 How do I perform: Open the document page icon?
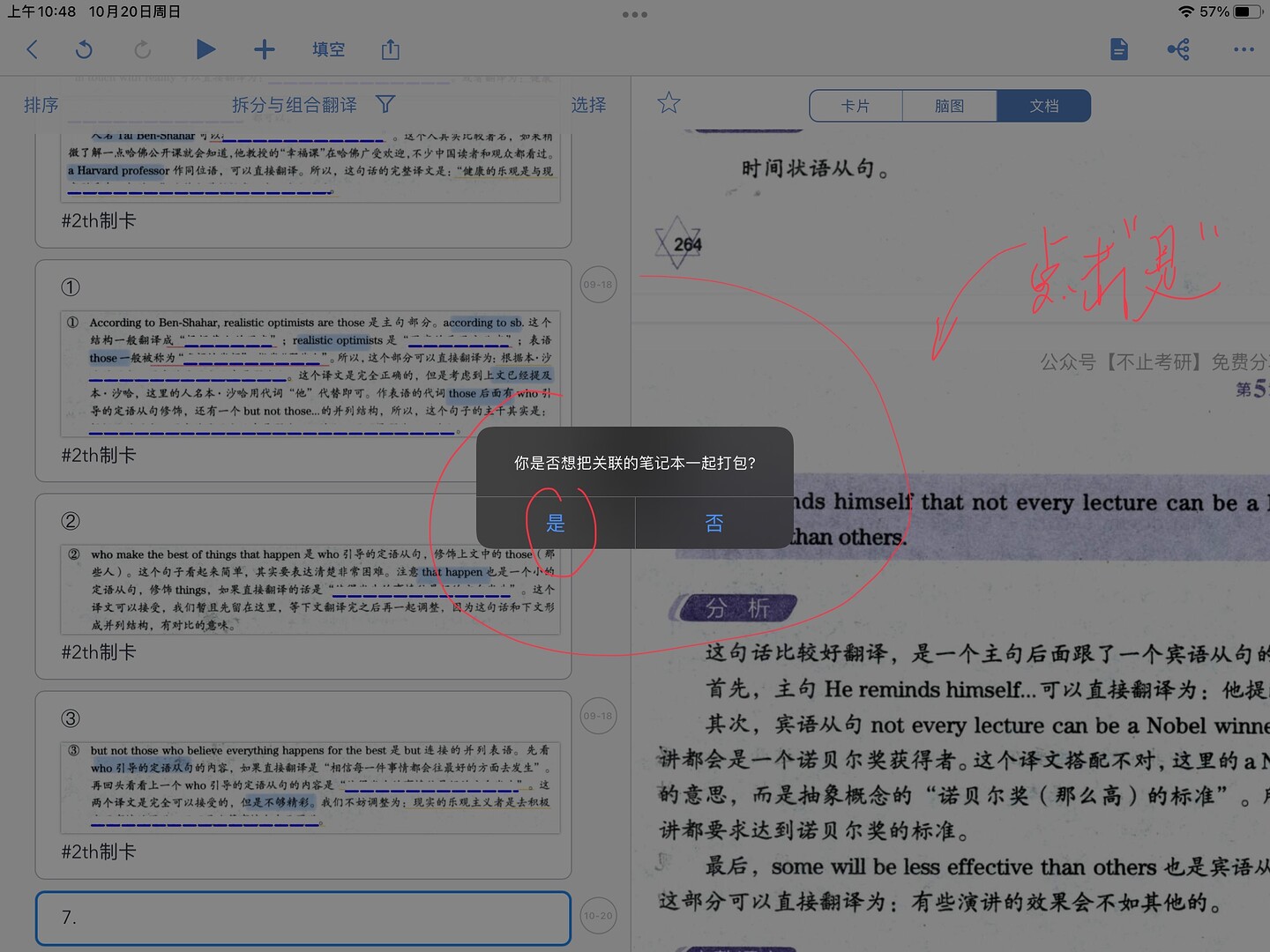[x=1119, y=49]
